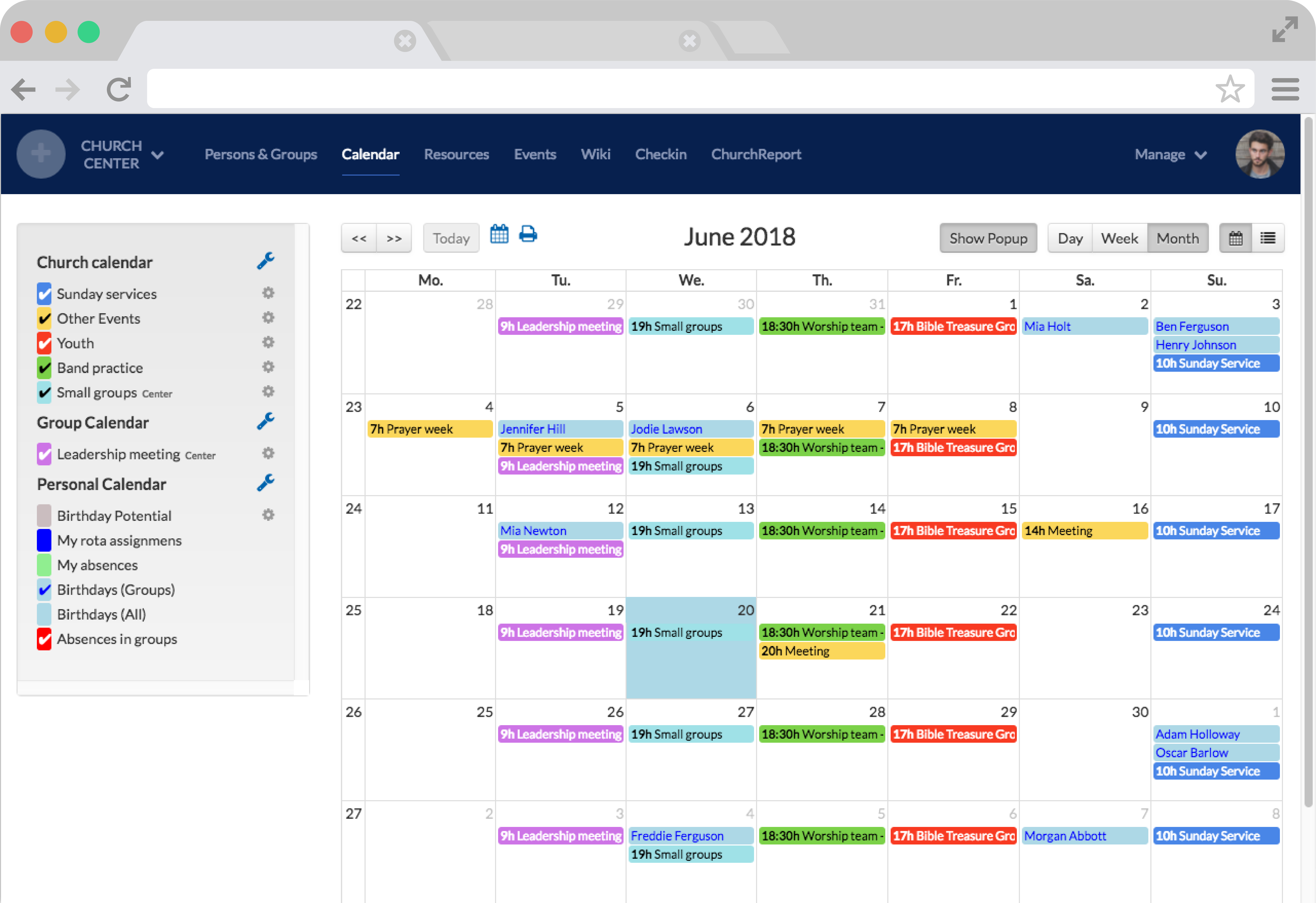Toggle the Birthday Potential color box
This screenshot has width=1316, height=903.
click(44, 515)
